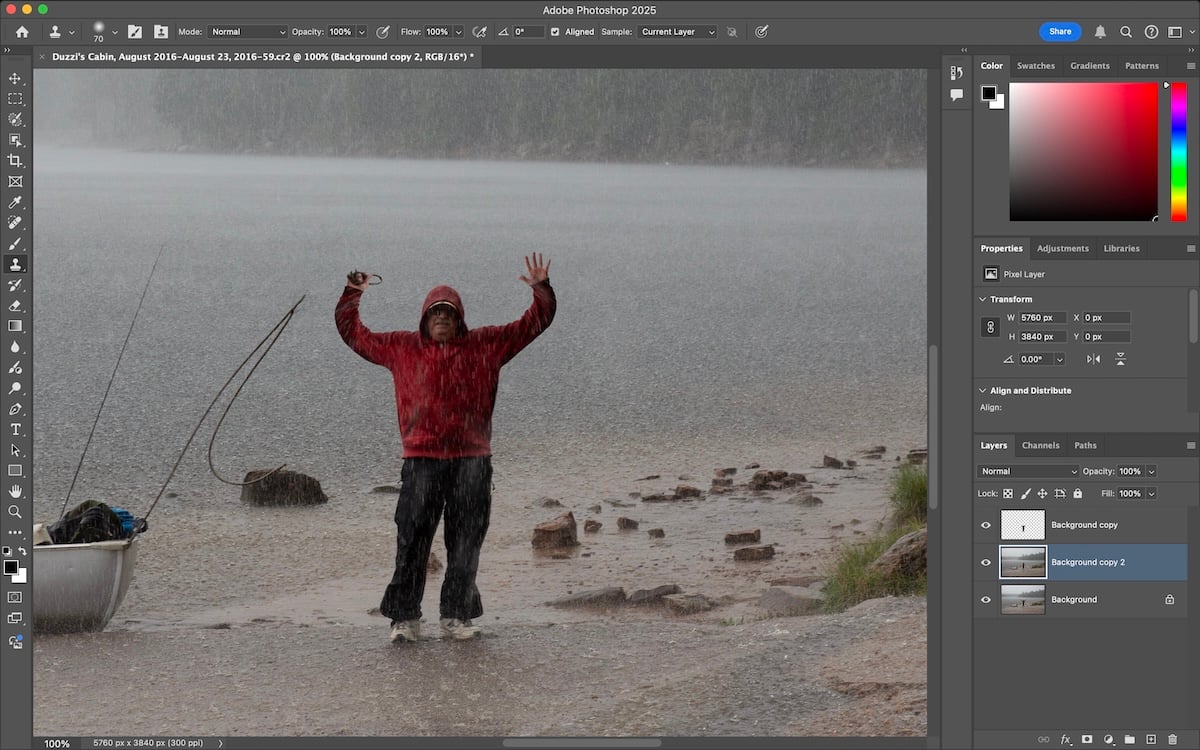Open the Swatches panel tab

1036,65
